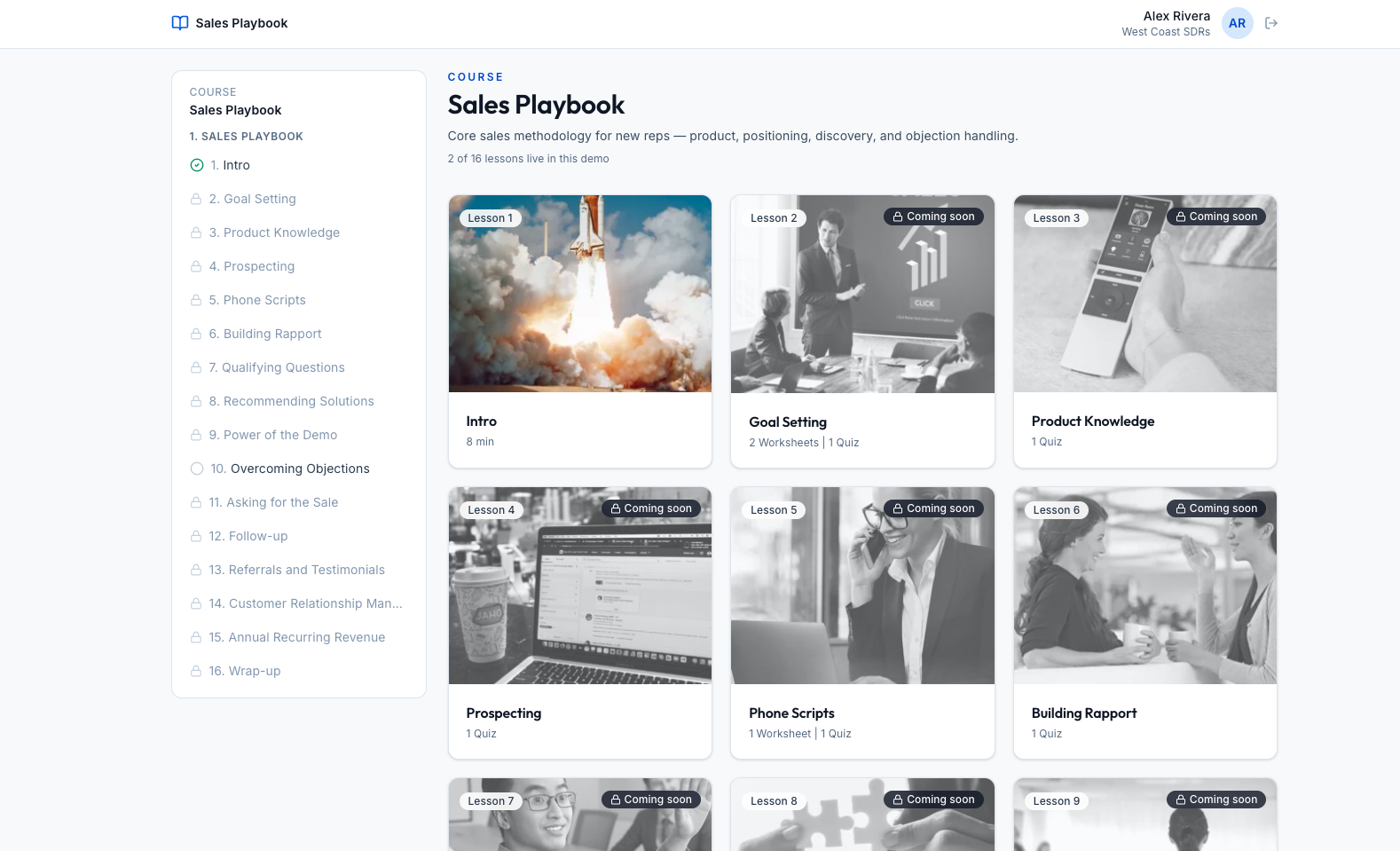Click the lock icon beside Building Rapport
Image resolution: width=1400 pixels, height=851 pixels.
(x=196, y=334)
